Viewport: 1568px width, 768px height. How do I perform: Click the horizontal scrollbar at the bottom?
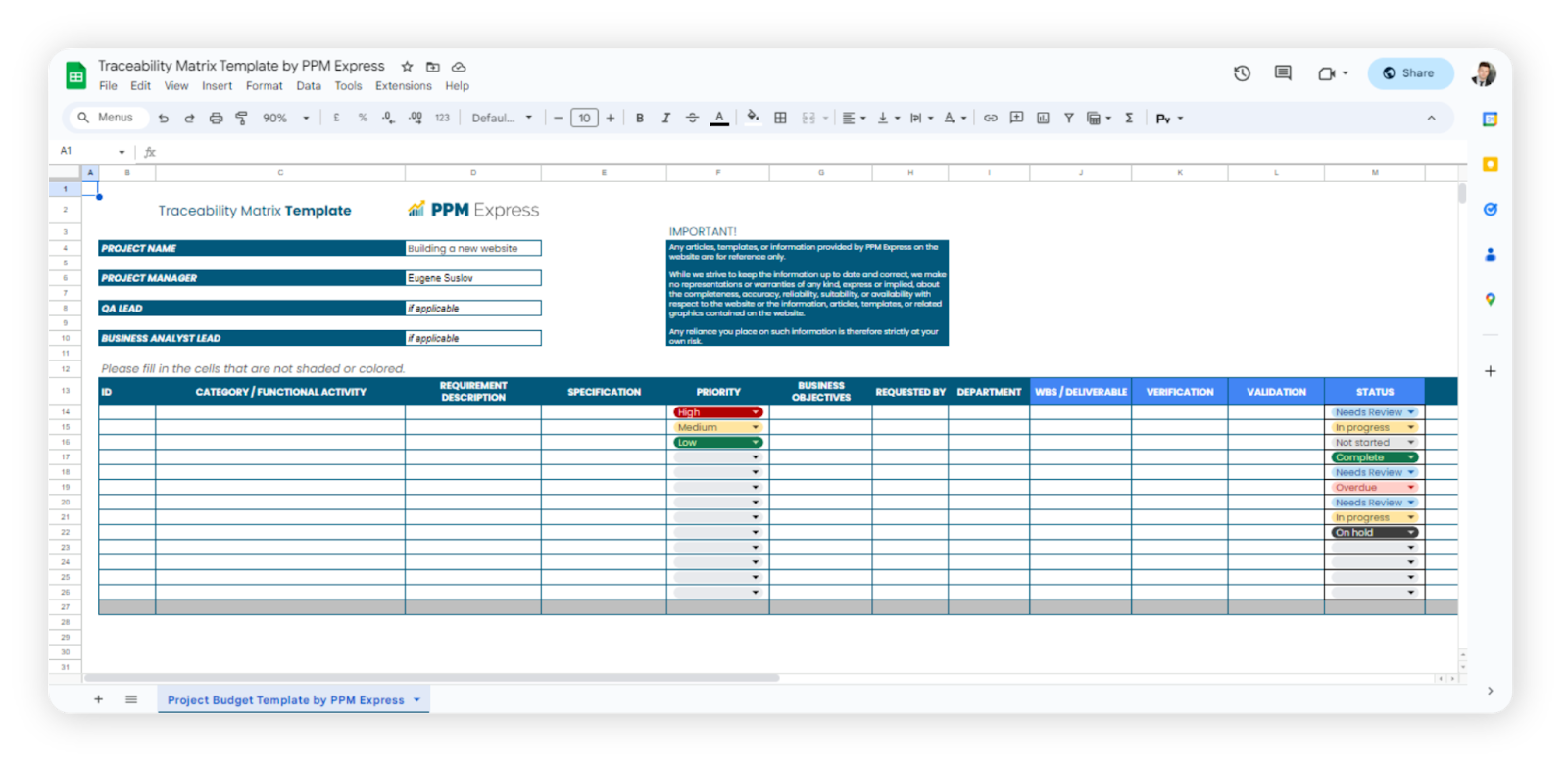[x=431, y=678]
